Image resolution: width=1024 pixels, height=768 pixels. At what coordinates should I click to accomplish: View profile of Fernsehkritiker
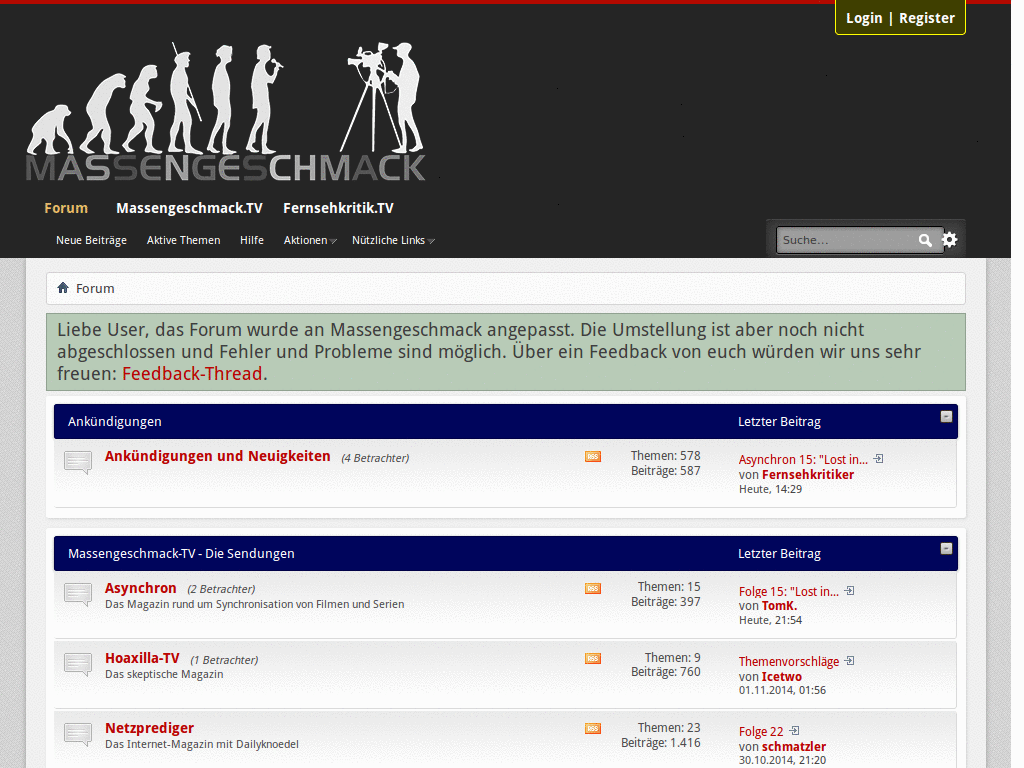(808, 475)
